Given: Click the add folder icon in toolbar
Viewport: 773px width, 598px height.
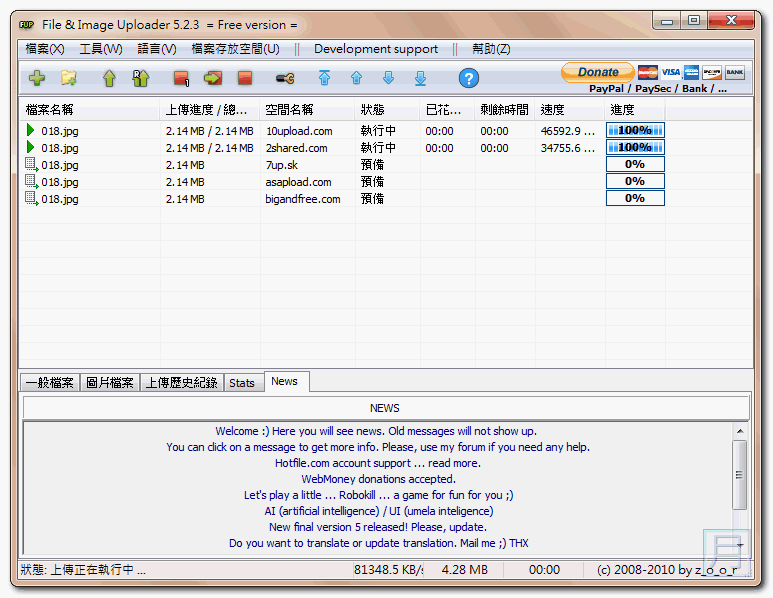Looking at the screenshot, I should (69, 78).
